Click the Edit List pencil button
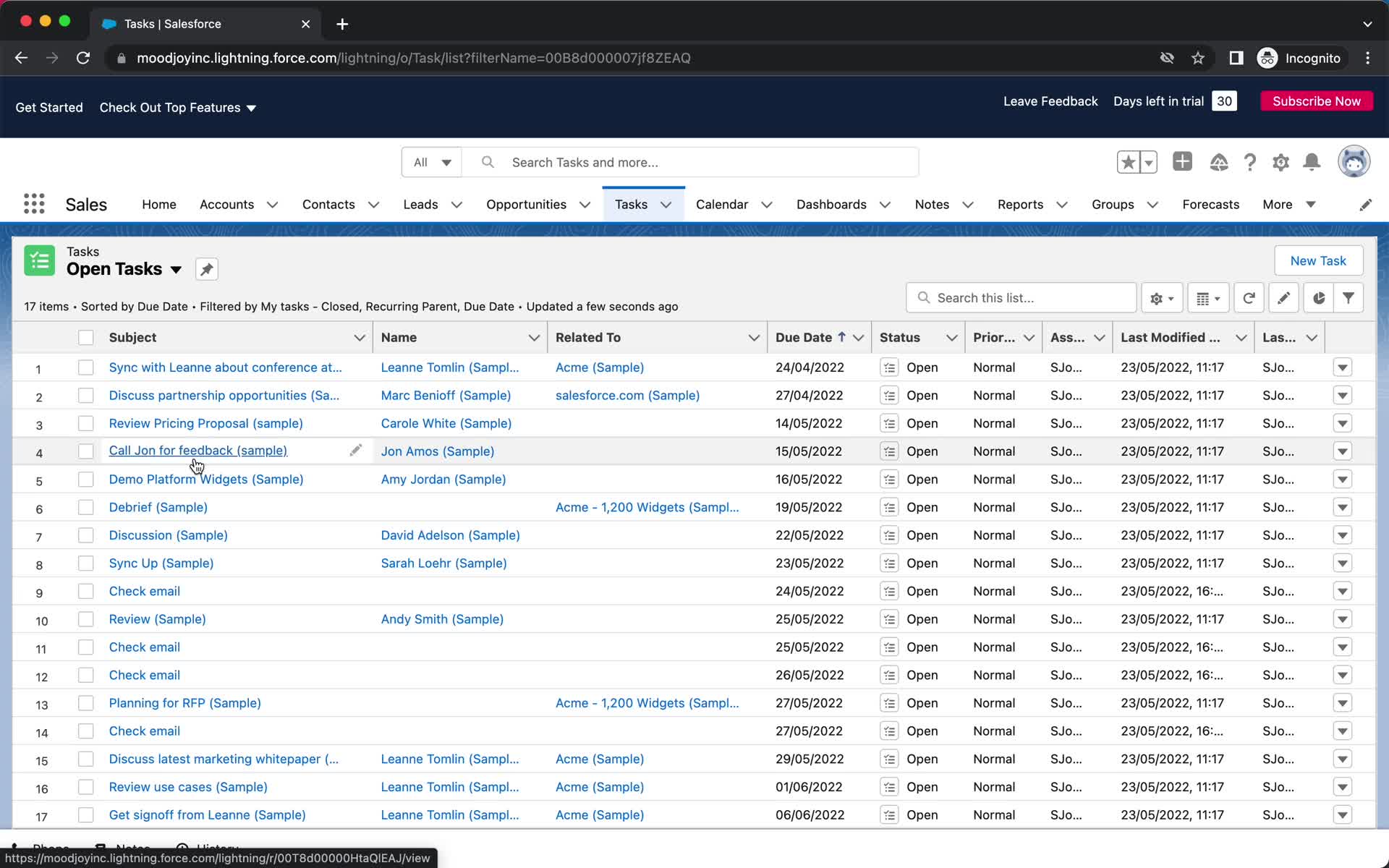 (x=1283, y=298)
